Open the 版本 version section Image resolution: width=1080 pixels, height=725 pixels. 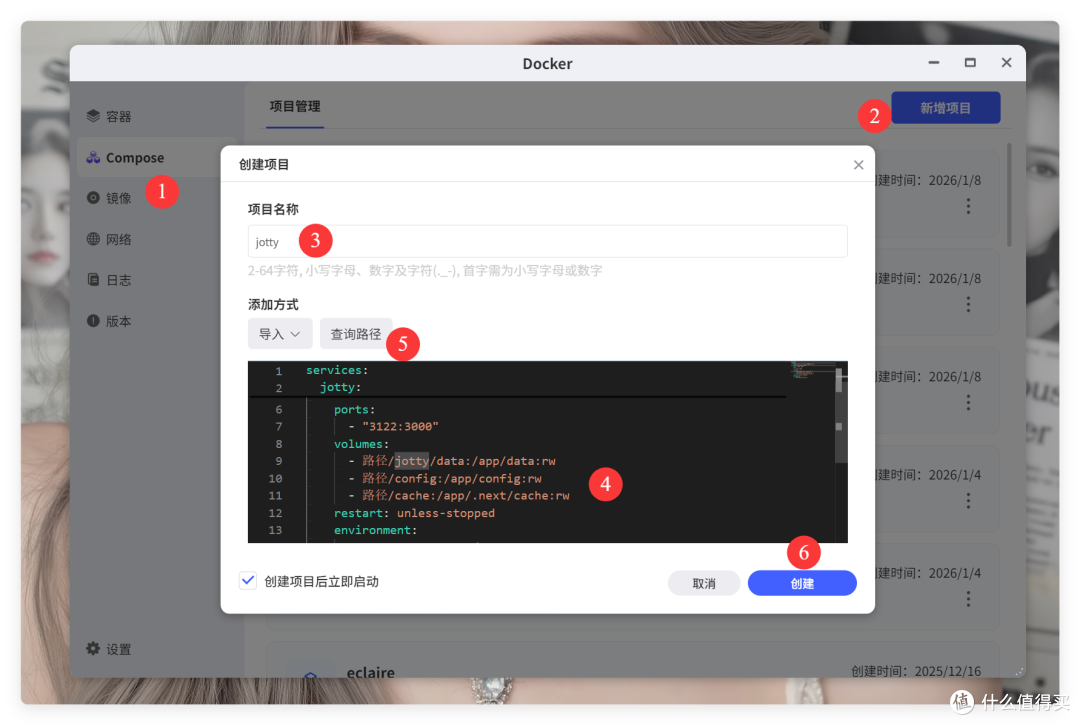point(109,321)
